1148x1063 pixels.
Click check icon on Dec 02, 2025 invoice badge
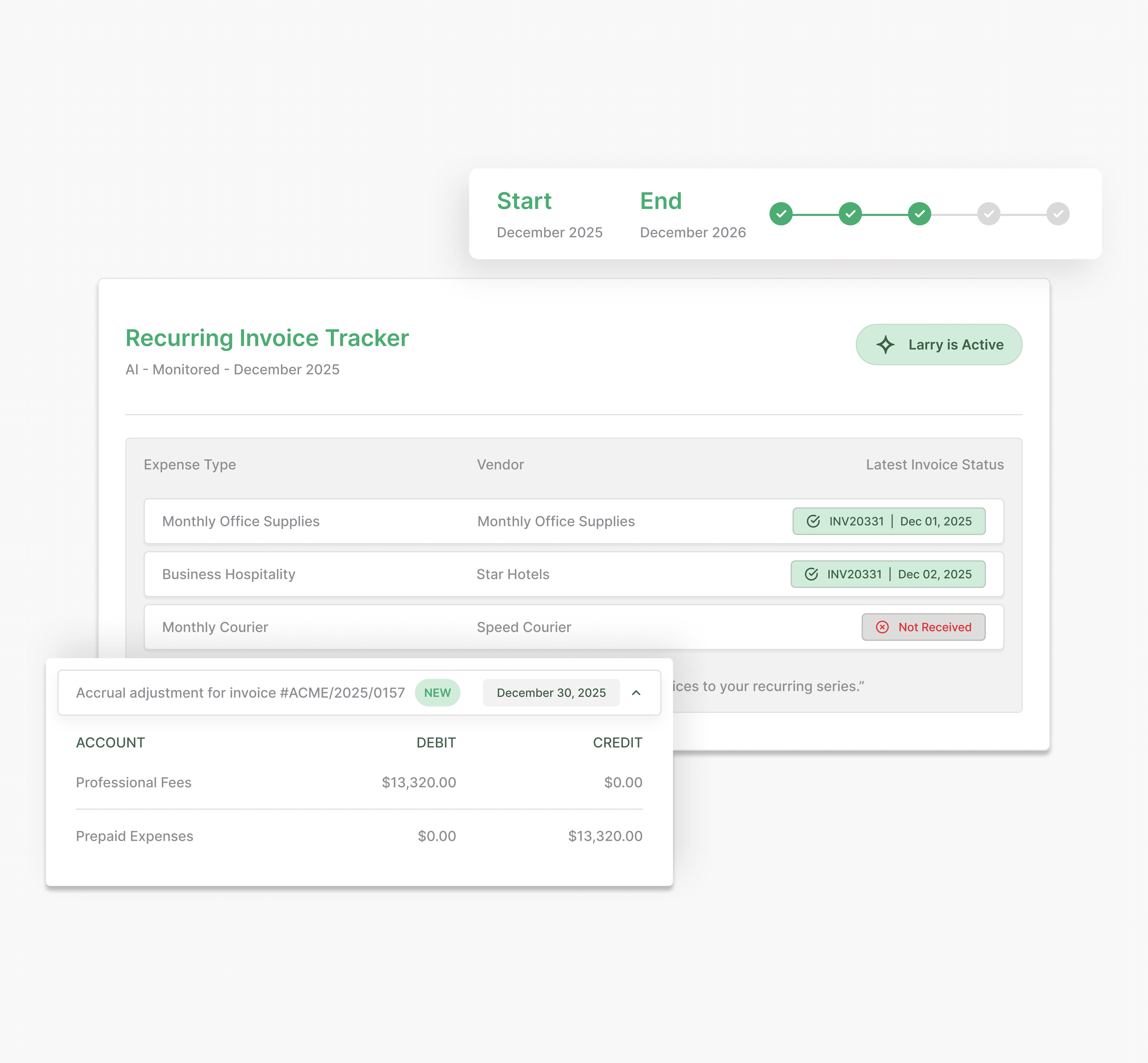pos(811,574)
